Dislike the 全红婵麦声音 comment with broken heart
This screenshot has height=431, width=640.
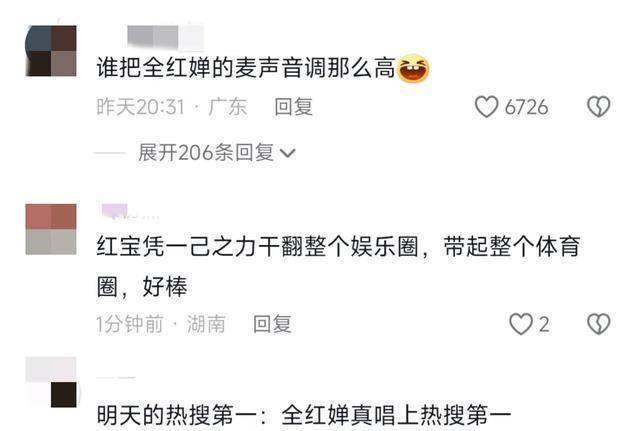tap(598, 107)
